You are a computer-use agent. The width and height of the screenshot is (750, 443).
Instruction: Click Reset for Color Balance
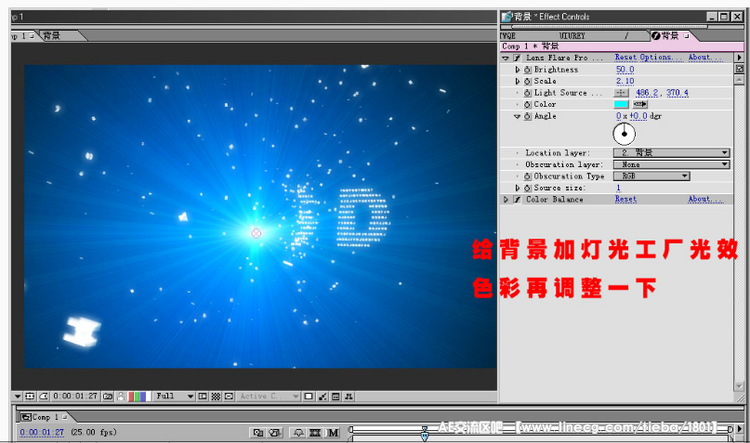pos(626,199)
